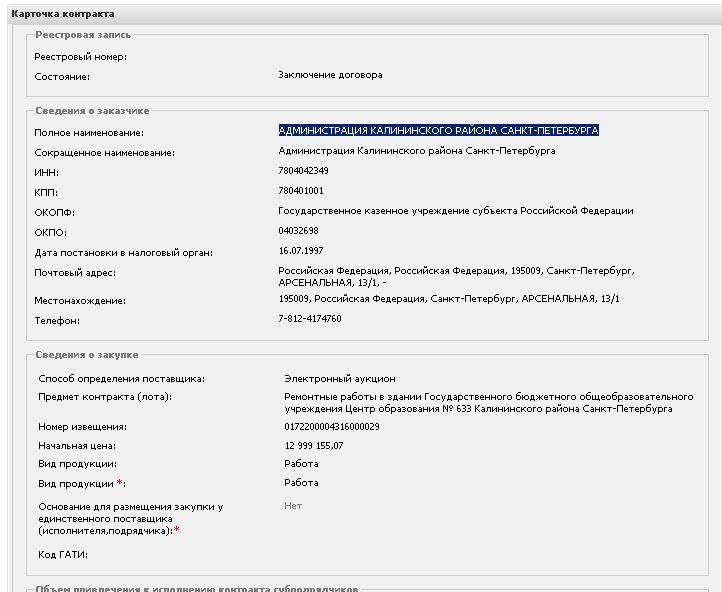The width and height of the screenshot is (722, 592).
Task: Click the contract subject 'Ремонтные работы в здании' text
Action: click(x=489, y=403)
